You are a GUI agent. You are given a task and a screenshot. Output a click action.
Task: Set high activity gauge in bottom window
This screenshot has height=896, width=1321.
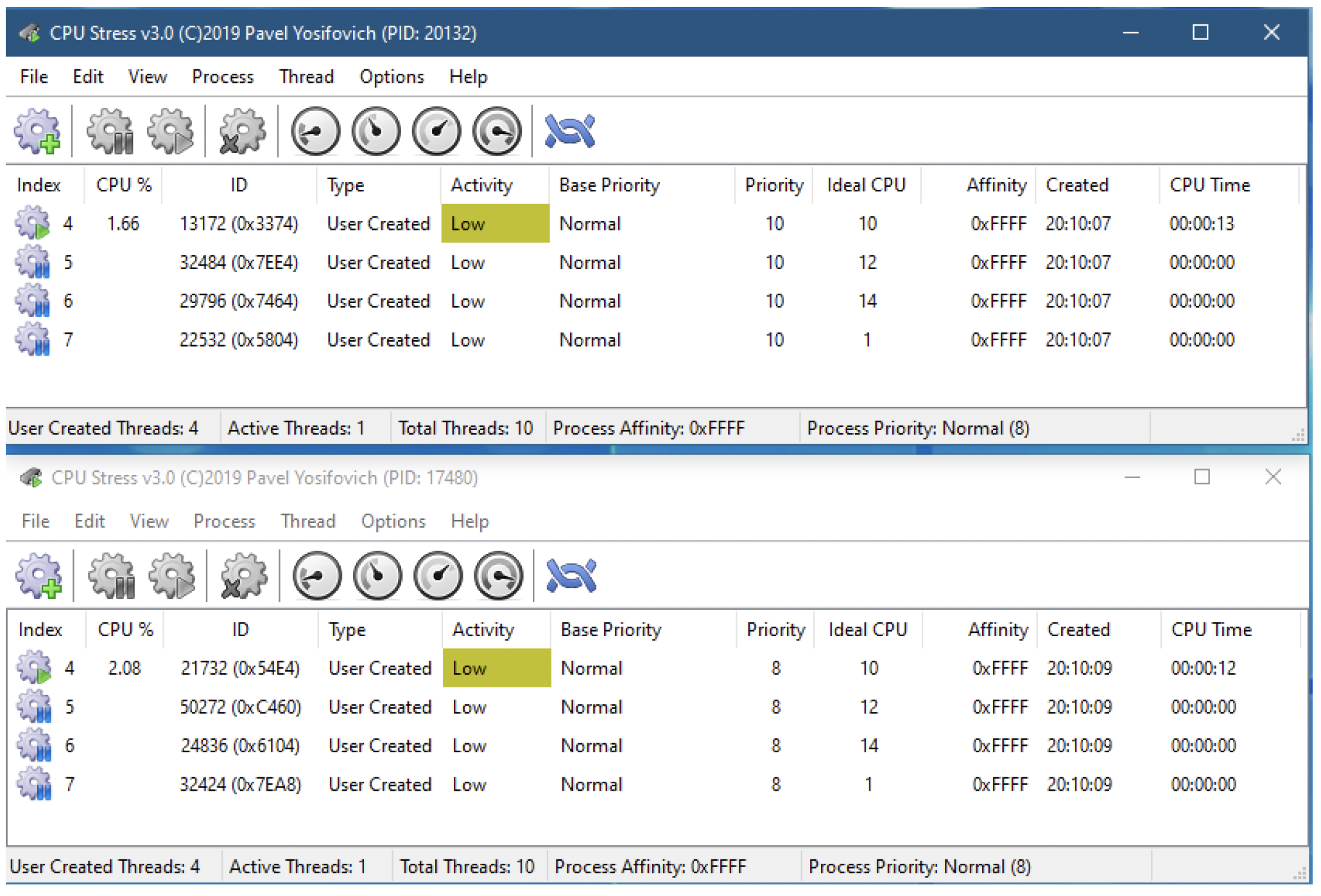(438, 576)
